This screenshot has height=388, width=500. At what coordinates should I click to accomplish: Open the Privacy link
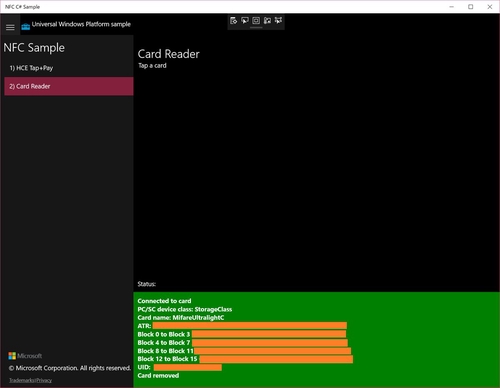(44, 380)
